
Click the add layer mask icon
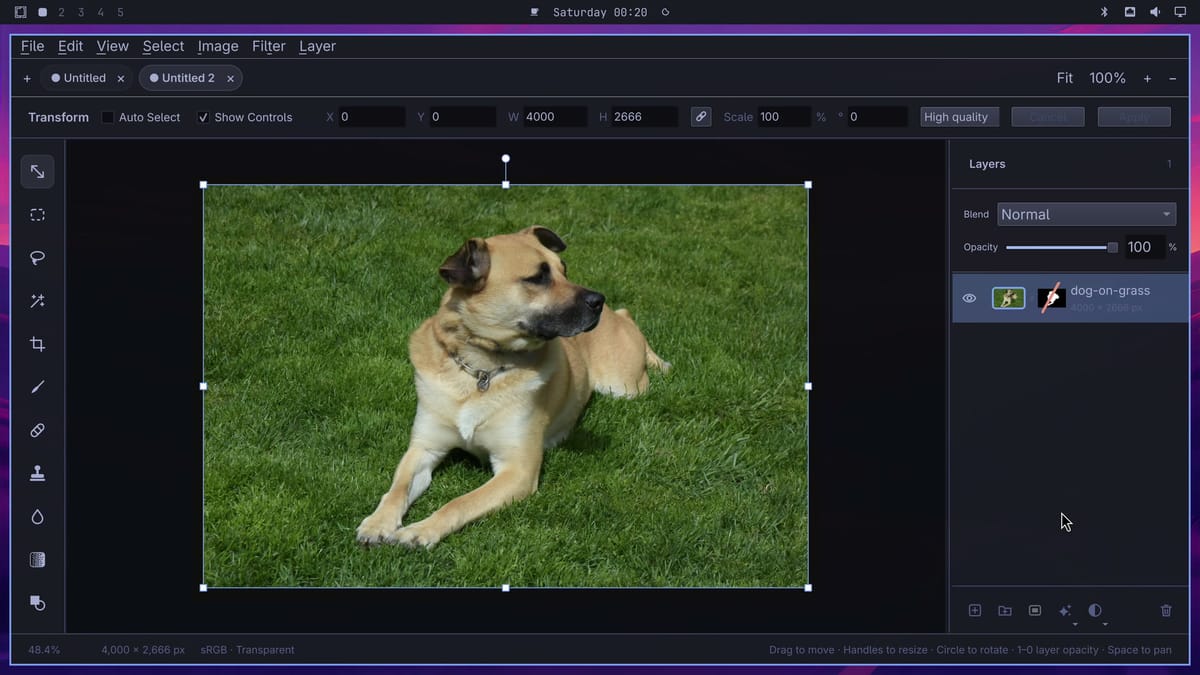[x=1035, y=610]
